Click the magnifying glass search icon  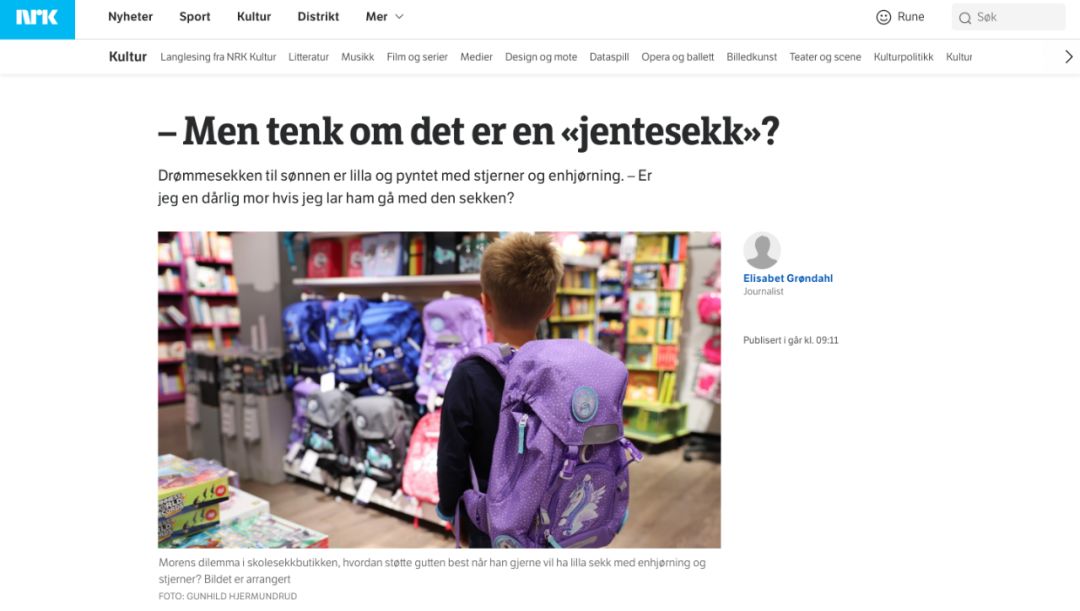click(965, 18)
